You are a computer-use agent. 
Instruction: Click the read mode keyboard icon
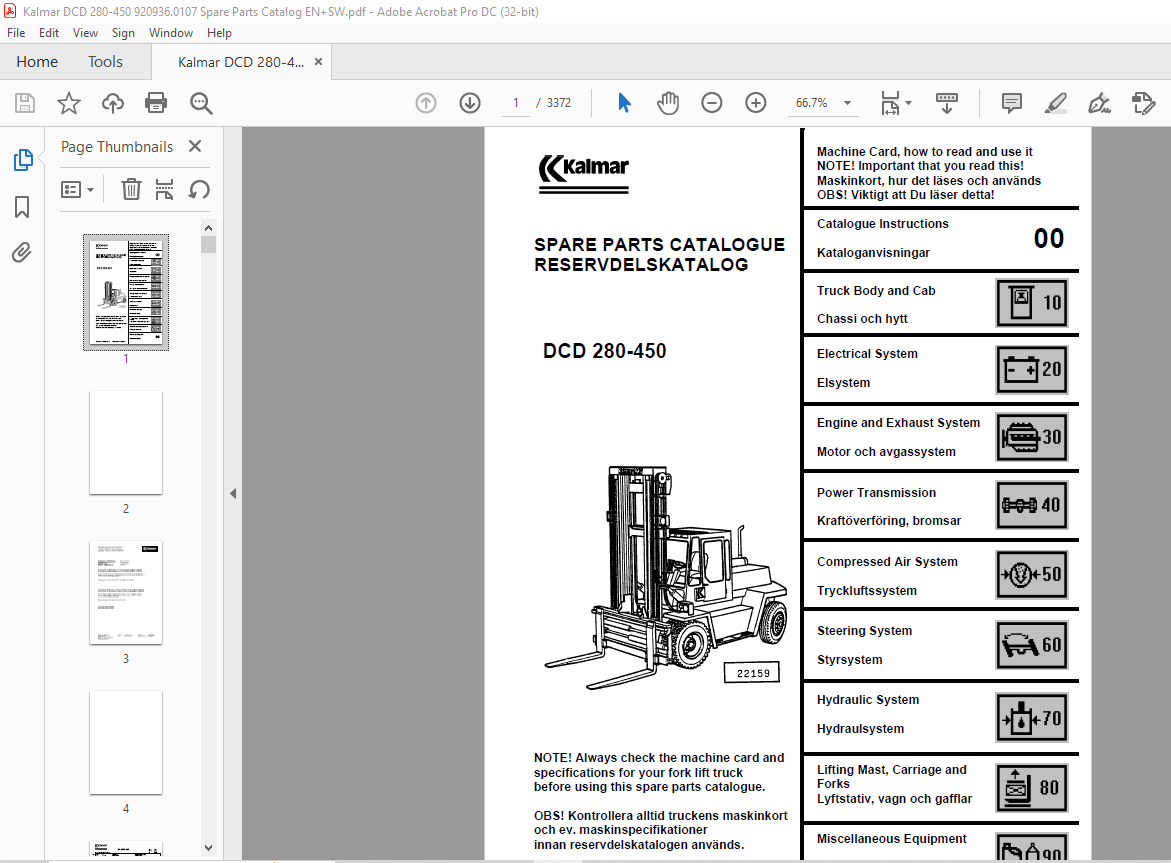(x=947, y=103)
